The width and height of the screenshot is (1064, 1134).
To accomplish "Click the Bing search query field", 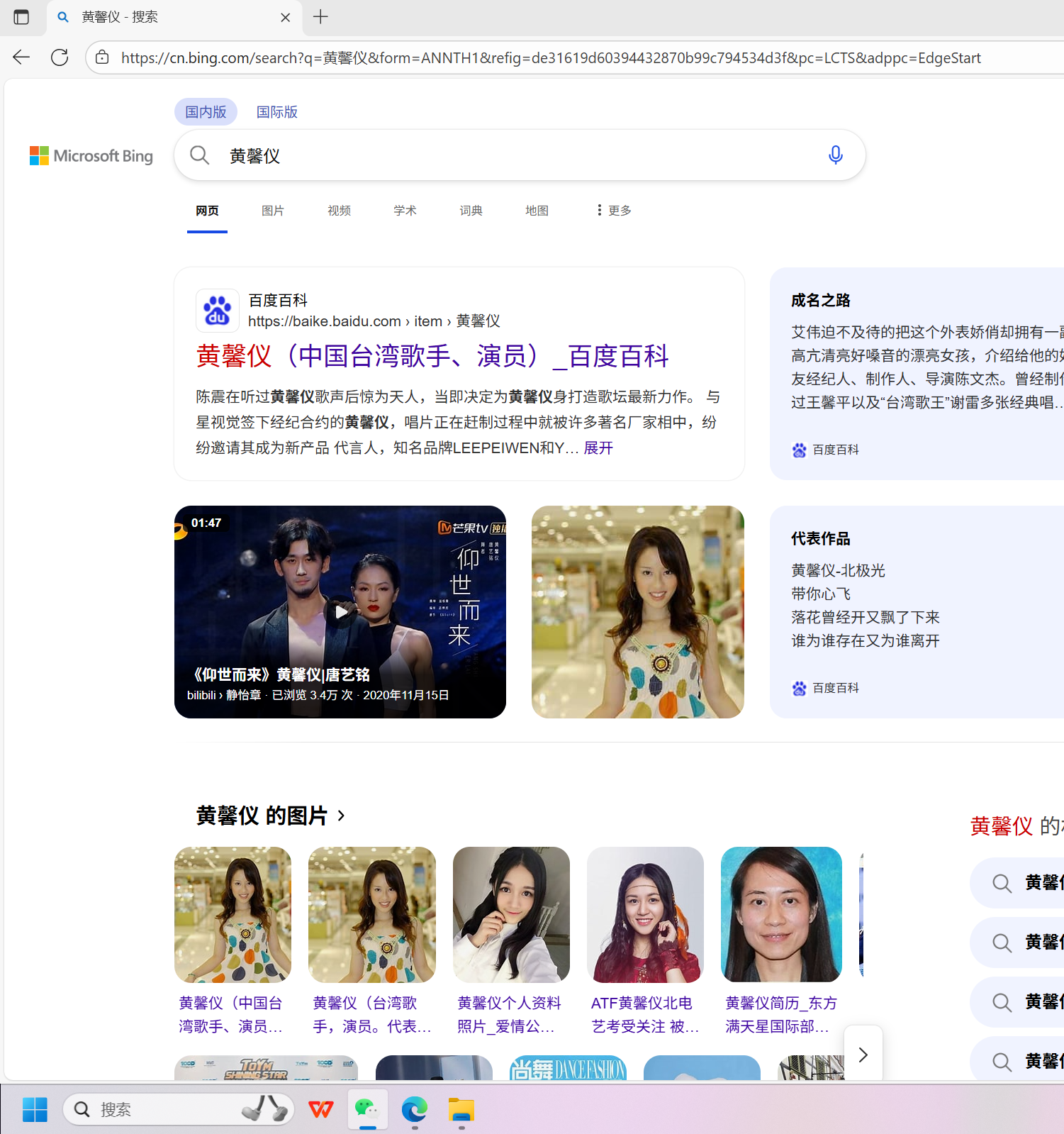I will pyautogui.click(x=521, y=155).
